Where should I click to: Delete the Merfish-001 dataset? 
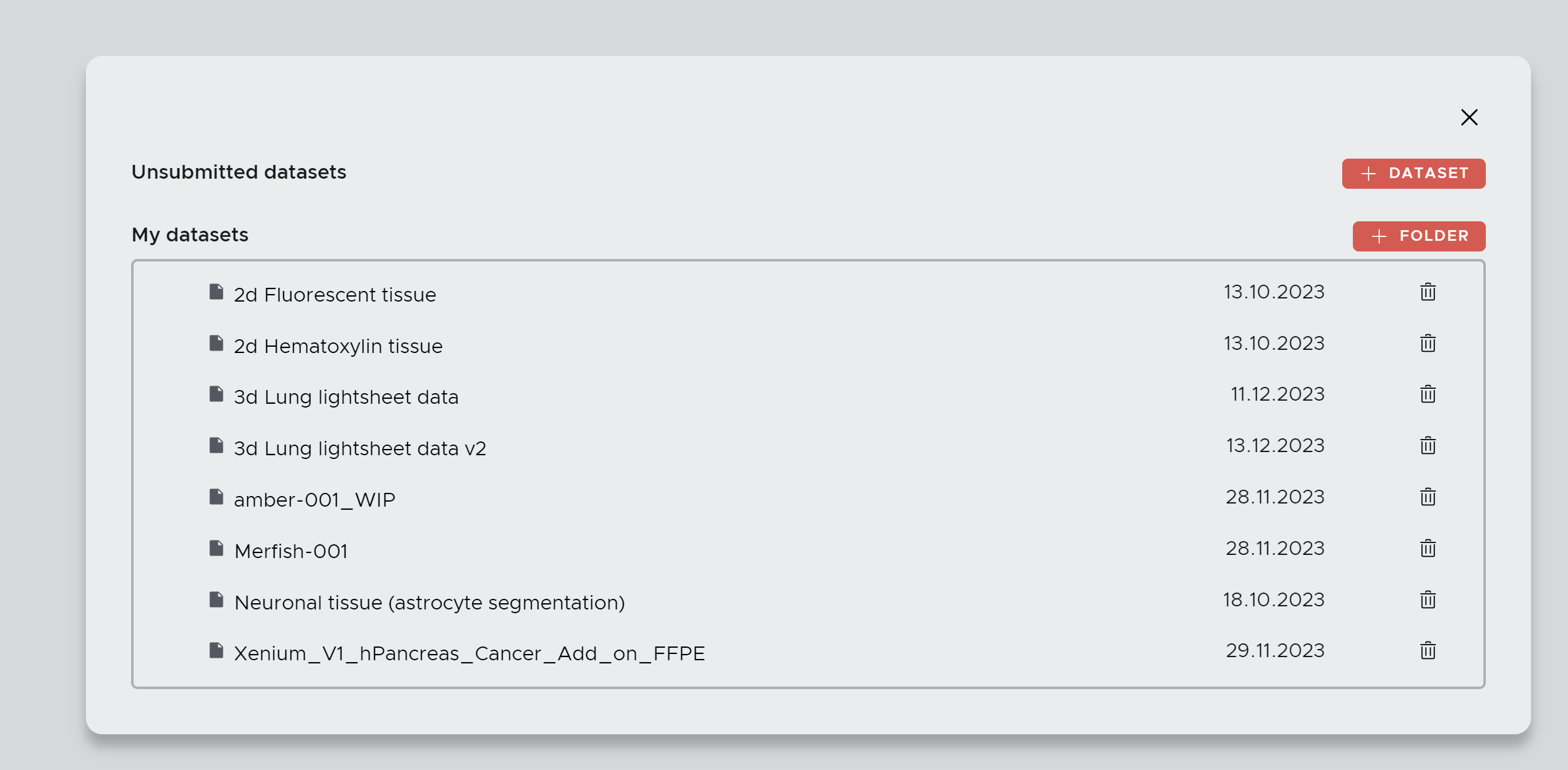click(x=1428, y=548)
